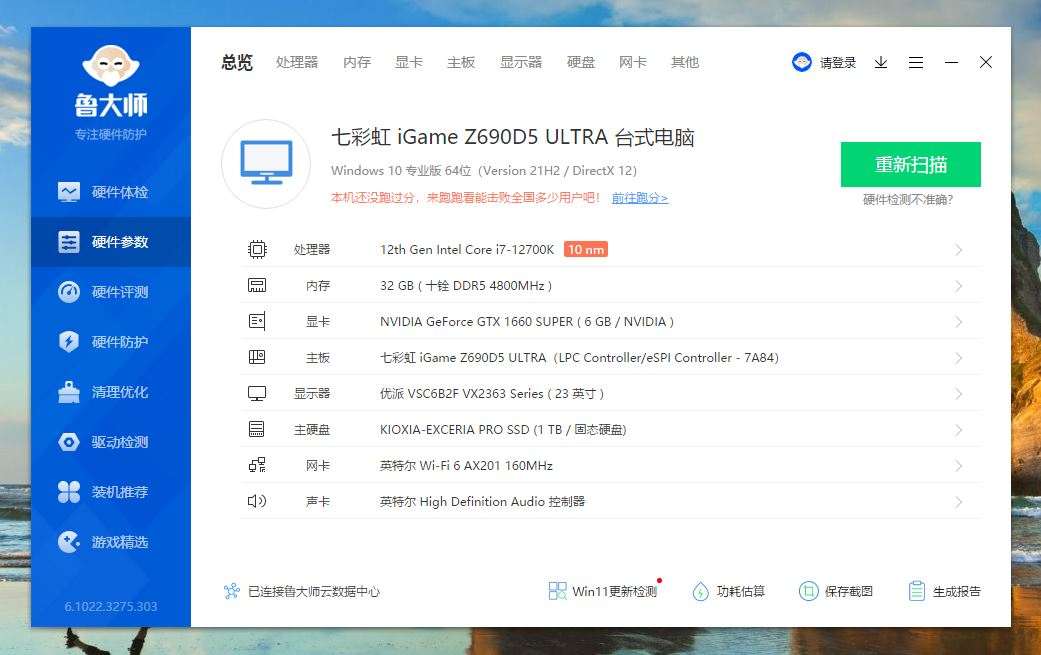The image size is (1041, 655).
Task: Click the login avatar icon
Action: tap(802, 62)
